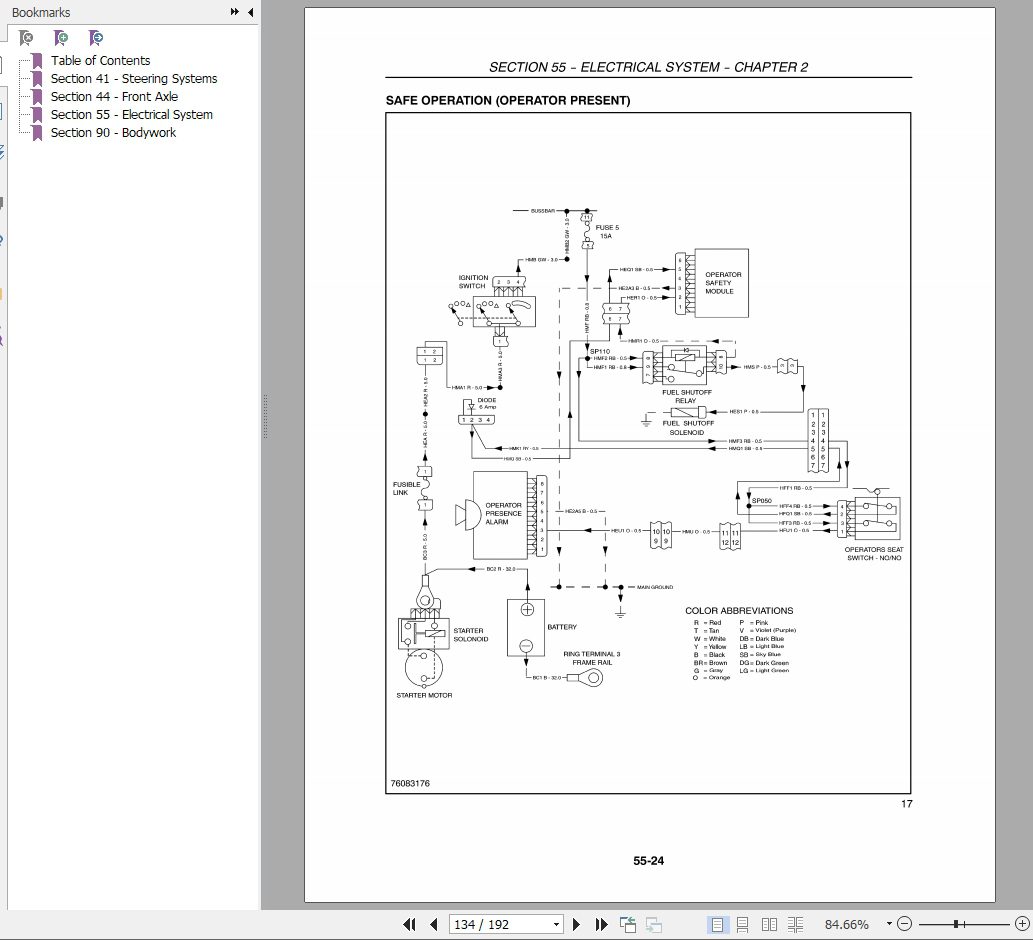The height and width of the screenshot is (940, 1033).
Task: Click the zoom out minus button
Action: click(905, 924)
